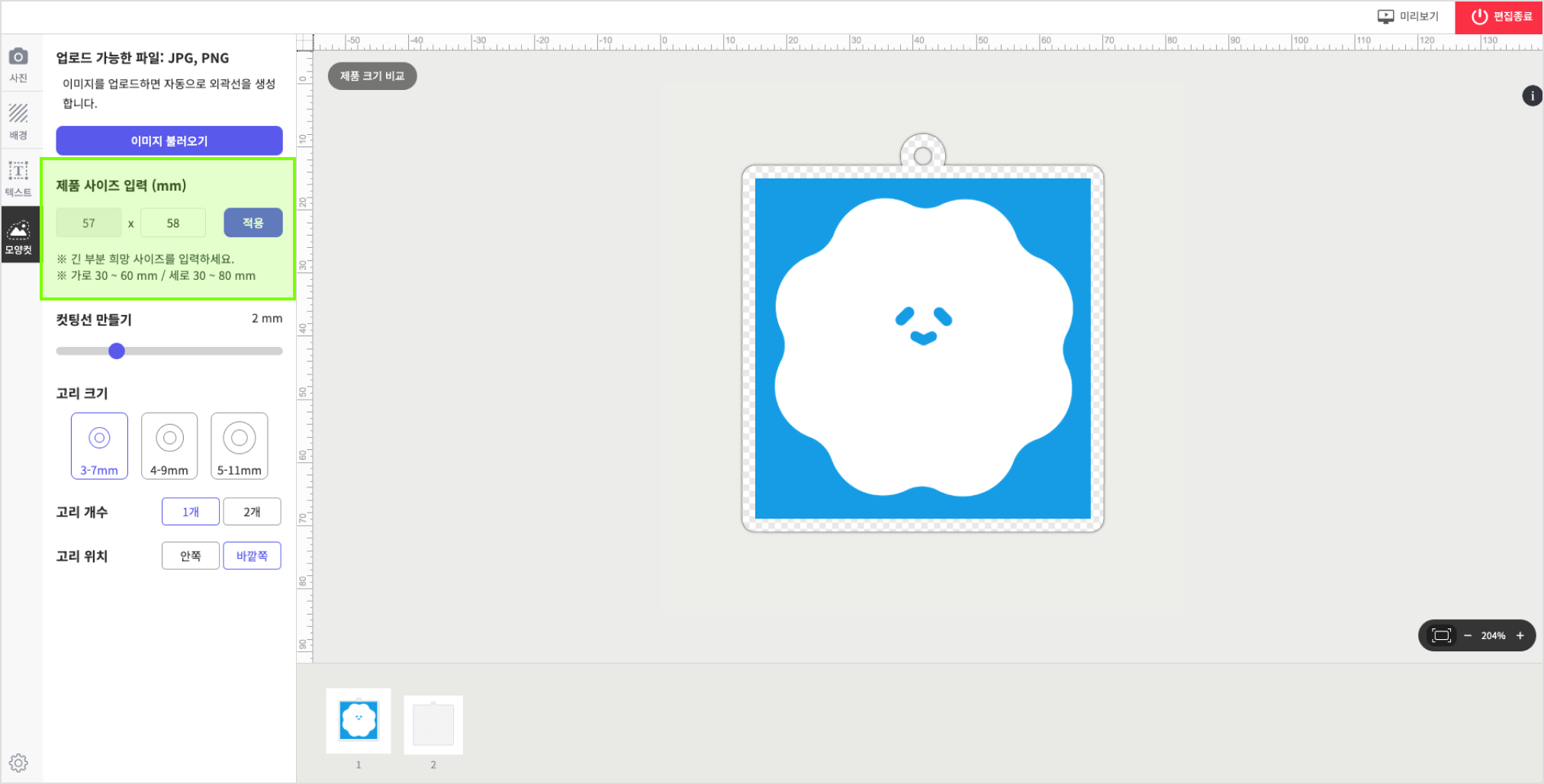This screenshot has width=1544, height=784.
Task: Choose 바깥쪽 ring position
Action: pyautogui.click(x=252, y=556)
